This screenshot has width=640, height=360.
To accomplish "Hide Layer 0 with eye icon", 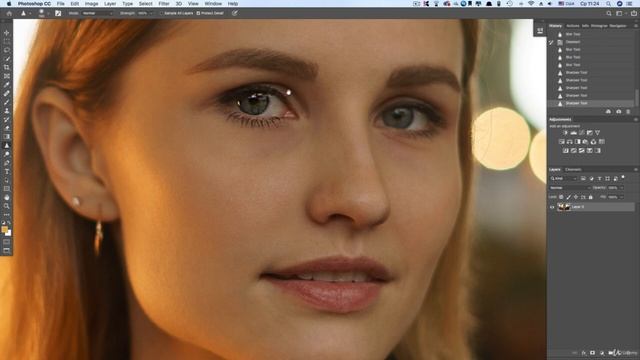I will (x=552, y=207).
